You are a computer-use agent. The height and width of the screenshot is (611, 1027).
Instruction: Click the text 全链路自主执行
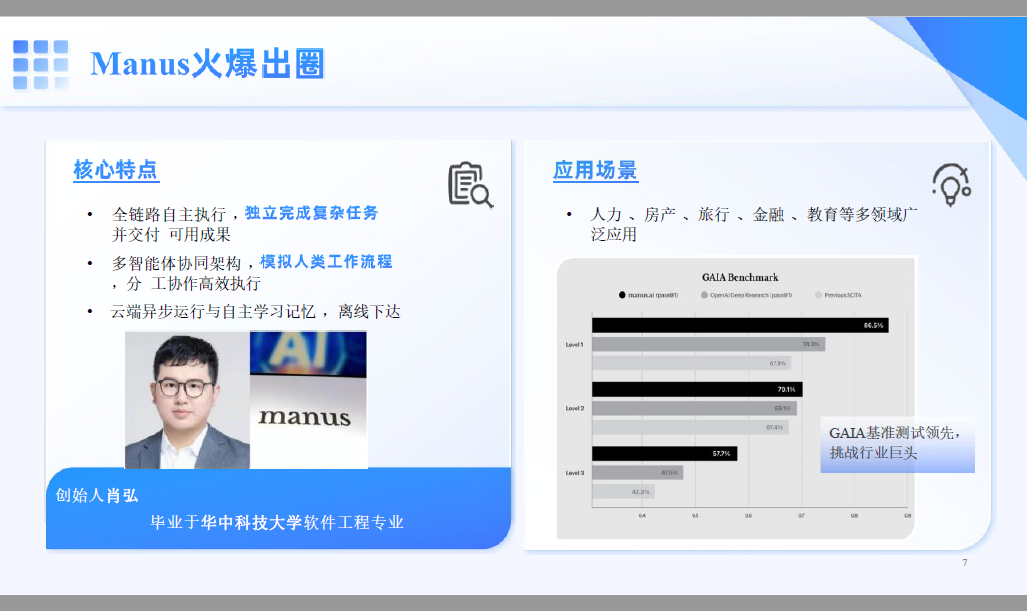[169, 214]
